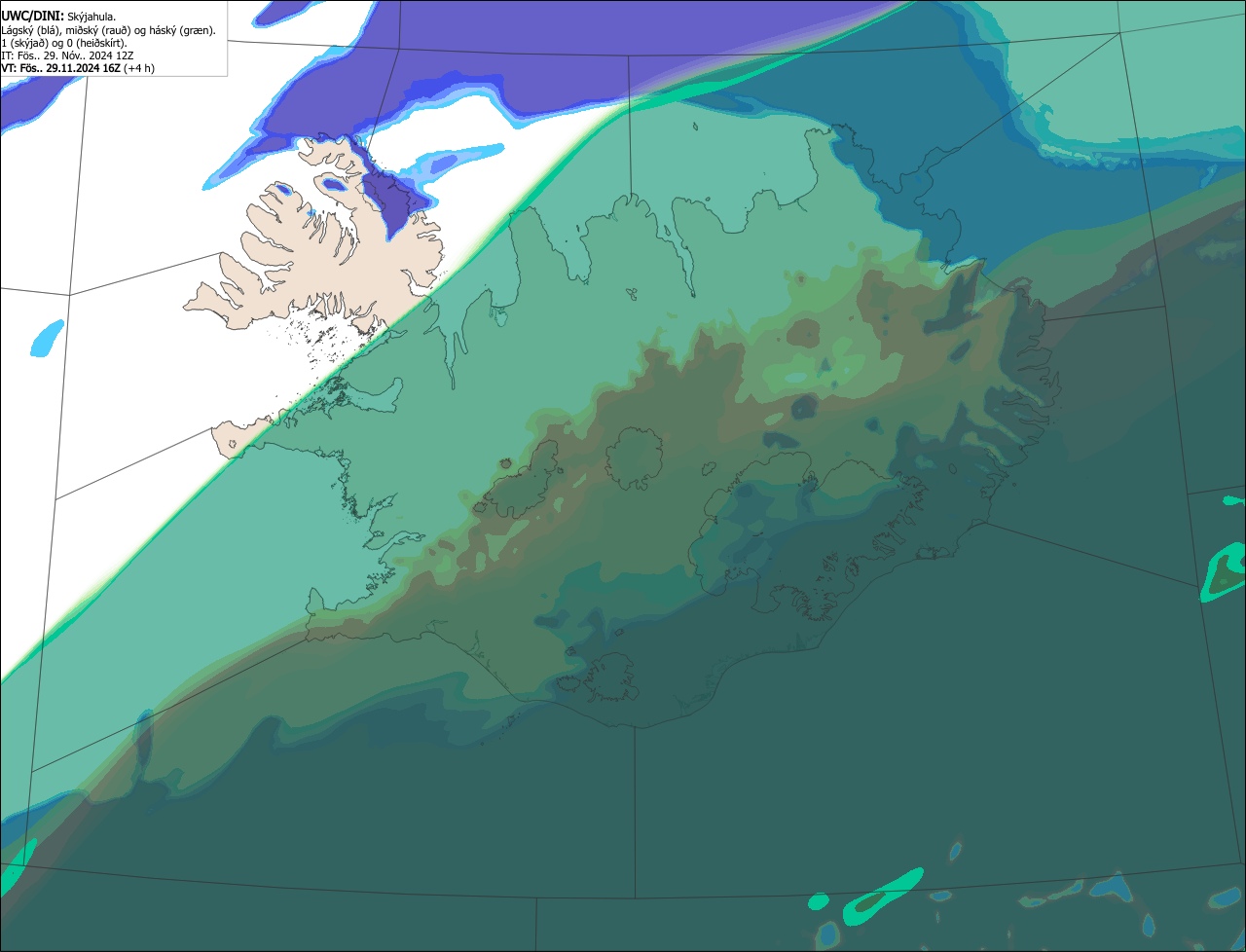
Task: Click the "IT: Fös.. 29. Nóv.. 2024 12Z" line
Action: point(68,55)
